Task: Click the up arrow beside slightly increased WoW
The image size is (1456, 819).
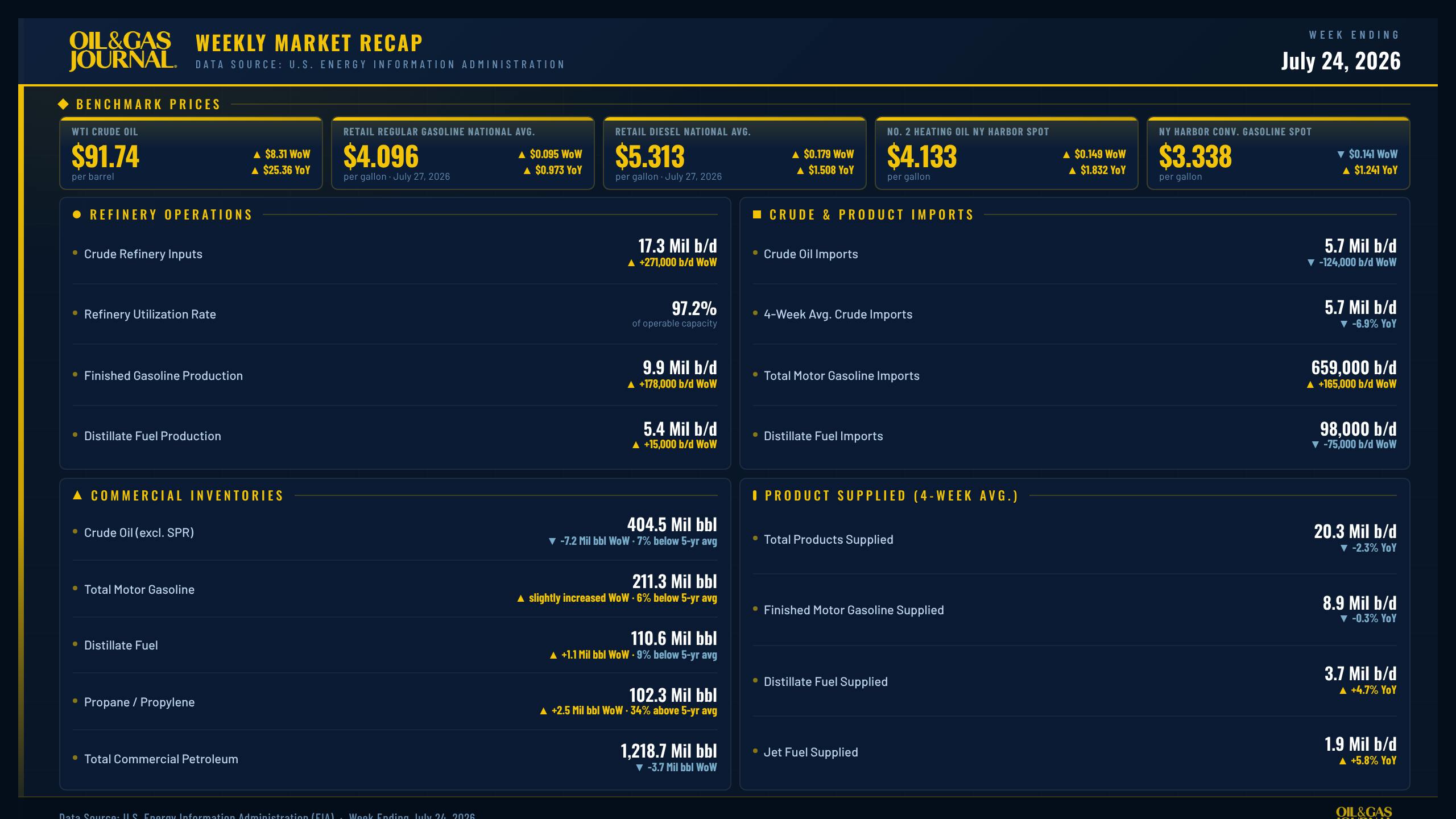Action: (x=520, y=598)
